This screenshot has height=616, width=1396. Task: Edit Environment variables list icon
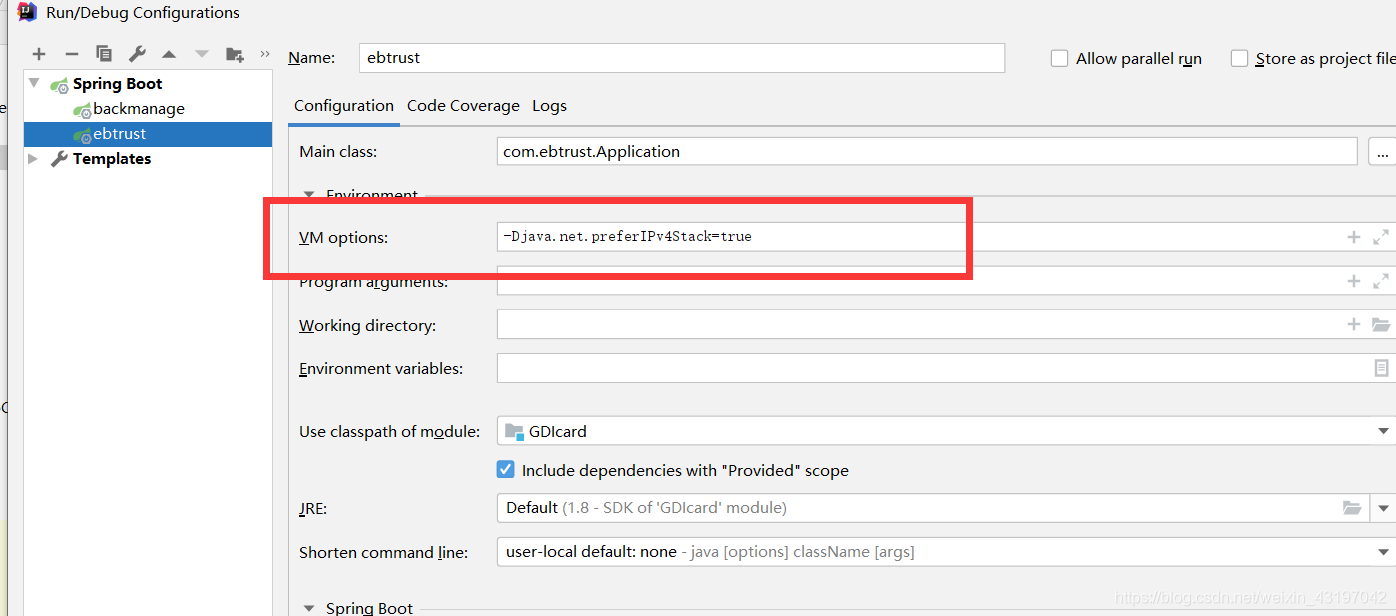(1381, 368)
